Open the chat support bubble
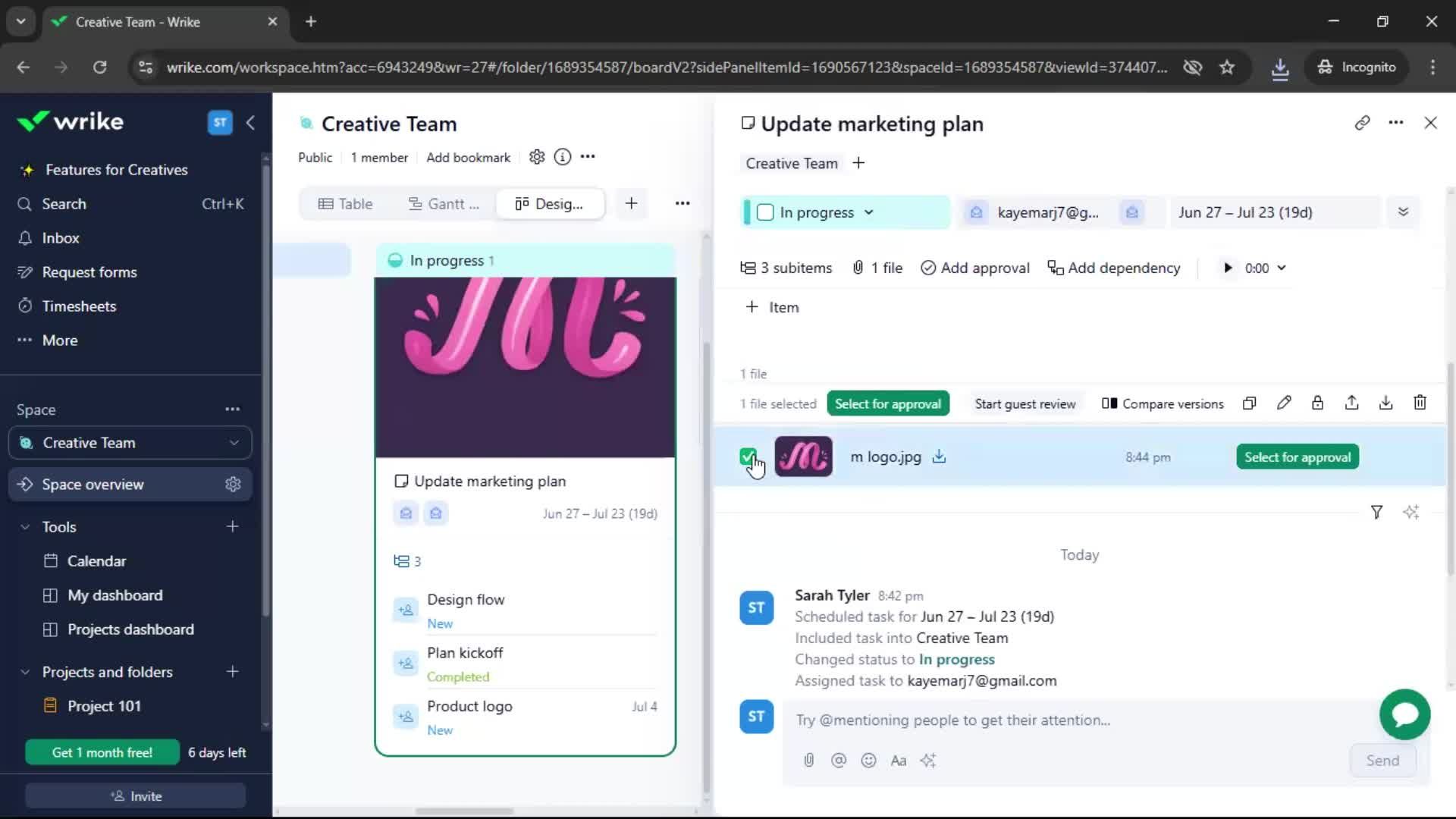This screenshot has height=819, width=1456. pyautogui.click(x=1404, y=714)
